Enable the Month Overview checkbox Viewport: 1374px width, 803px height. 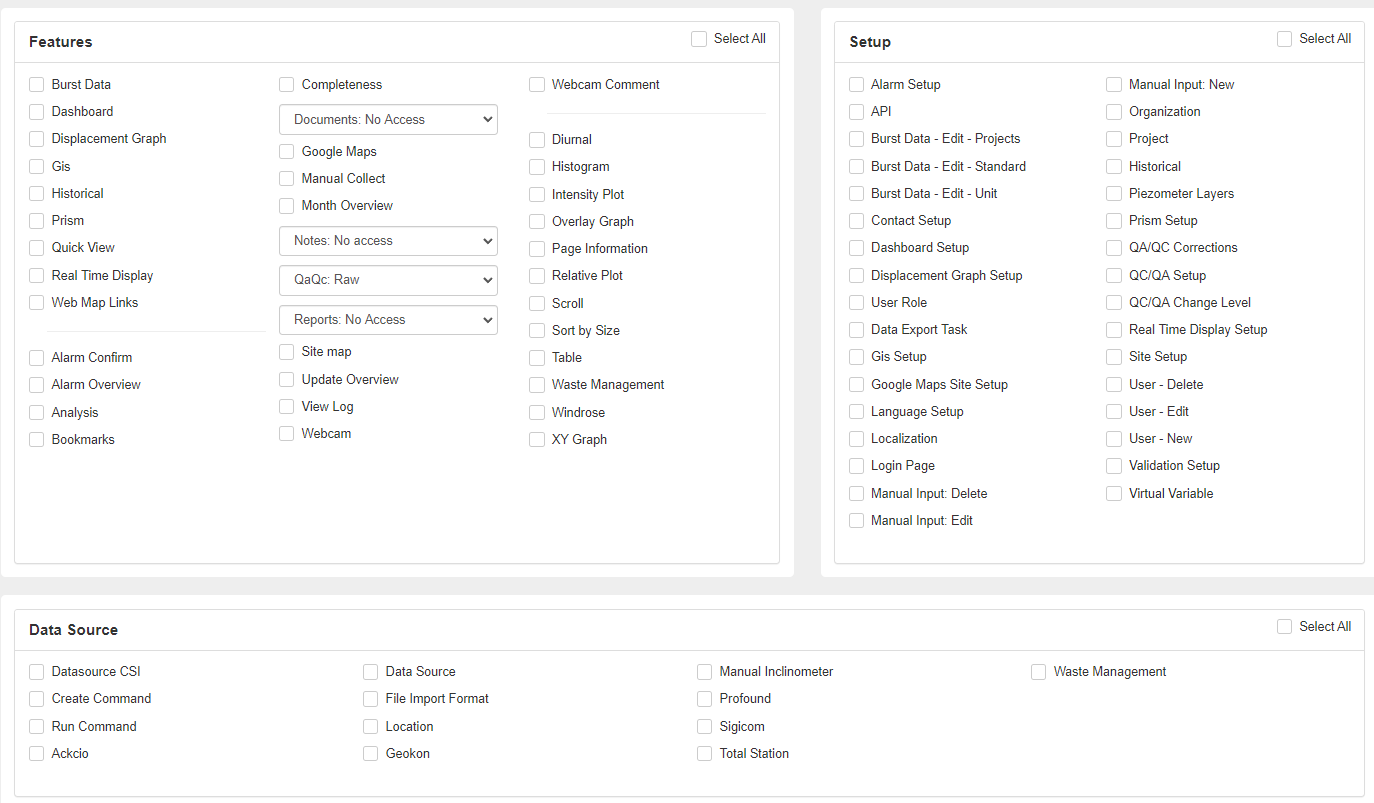coord(287,206)
